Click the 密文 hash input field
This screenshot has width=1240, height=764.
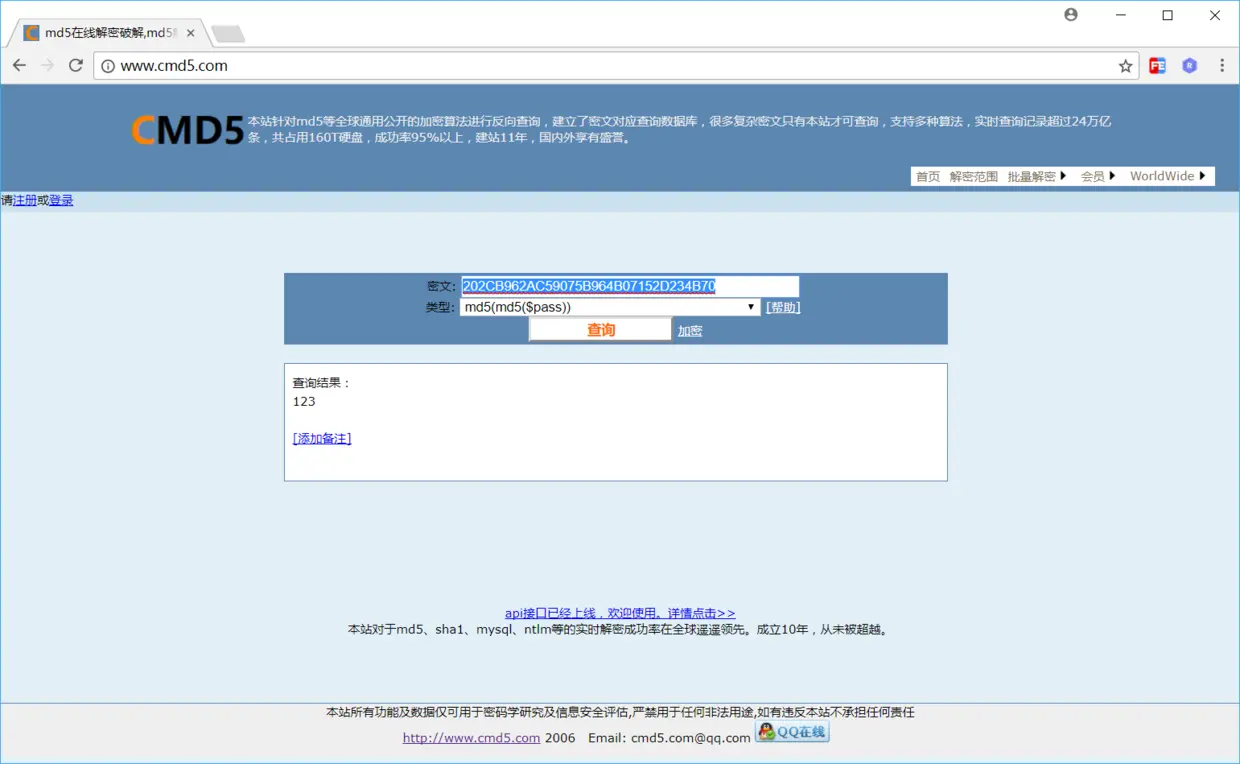630,286
